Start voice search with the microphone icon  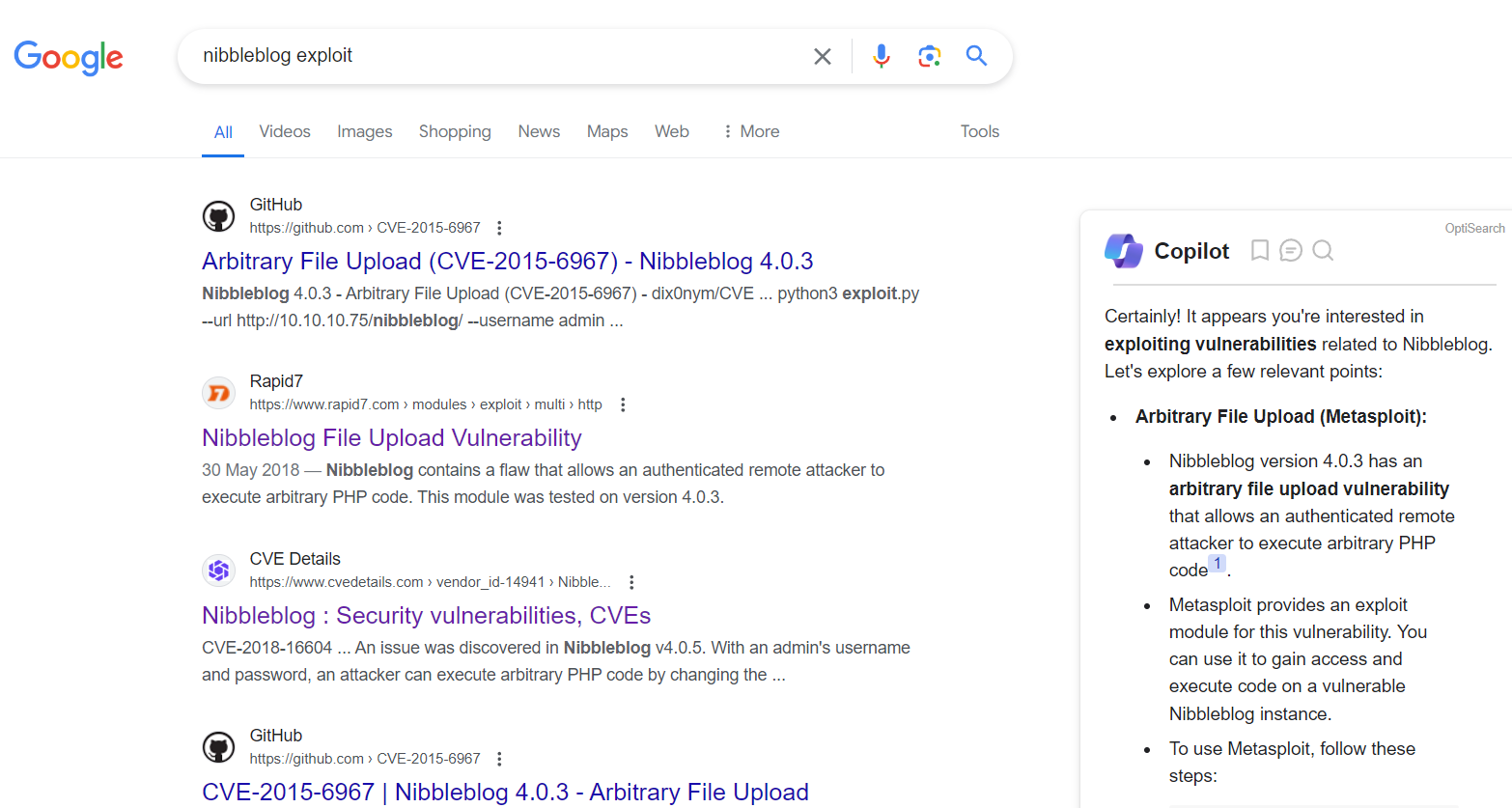[x=881, y=56]
